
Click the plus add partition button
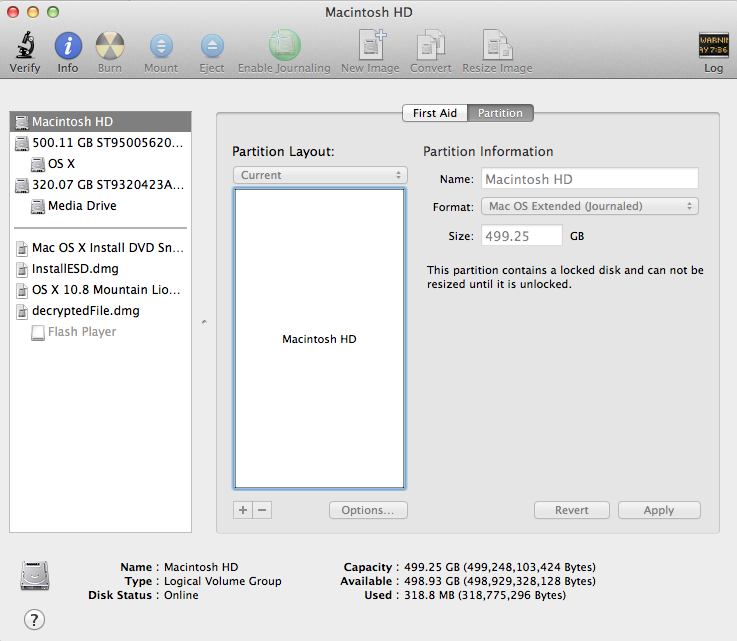(x=243, y=510)
